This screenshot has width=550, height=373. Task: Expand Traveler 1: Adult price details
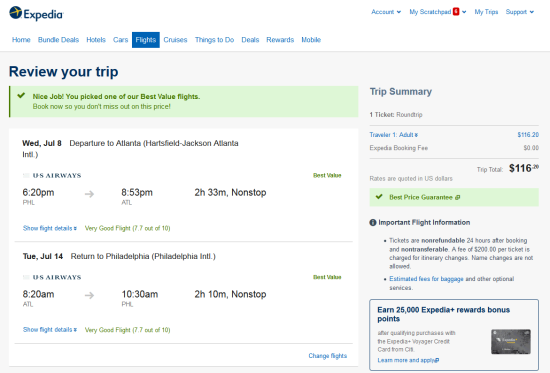pyautogui.click(x=394, y=135)
